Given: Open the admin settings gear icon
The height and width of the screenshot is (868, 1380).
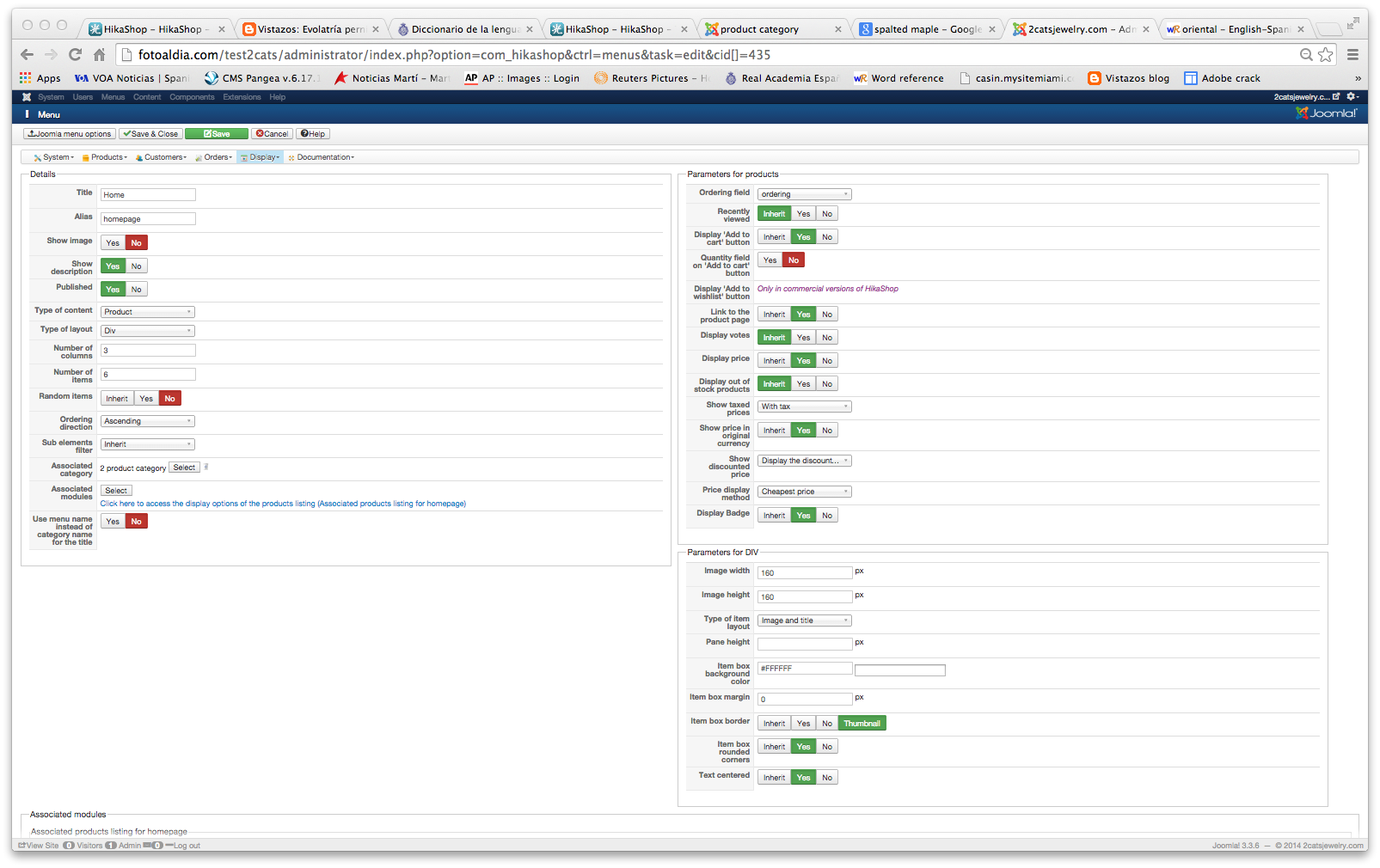Looking at the screenshot, I should click(x=1352, y=97).
